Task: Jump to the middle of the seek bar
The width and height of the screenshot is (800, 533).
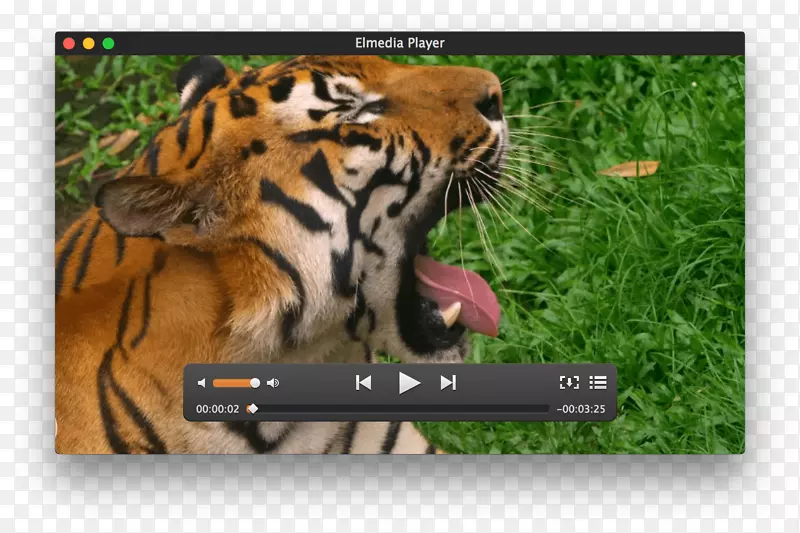Action: (400, 408)
